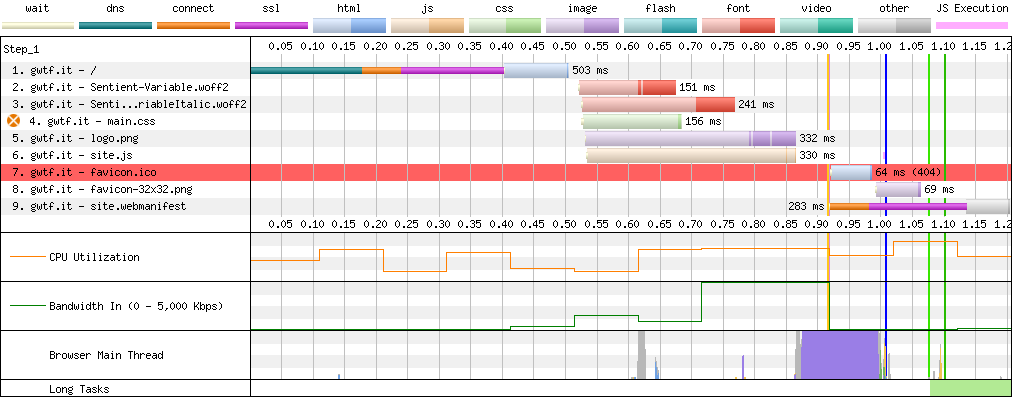
Task: Click the 69 ms timing label
Action: point(939,189)
